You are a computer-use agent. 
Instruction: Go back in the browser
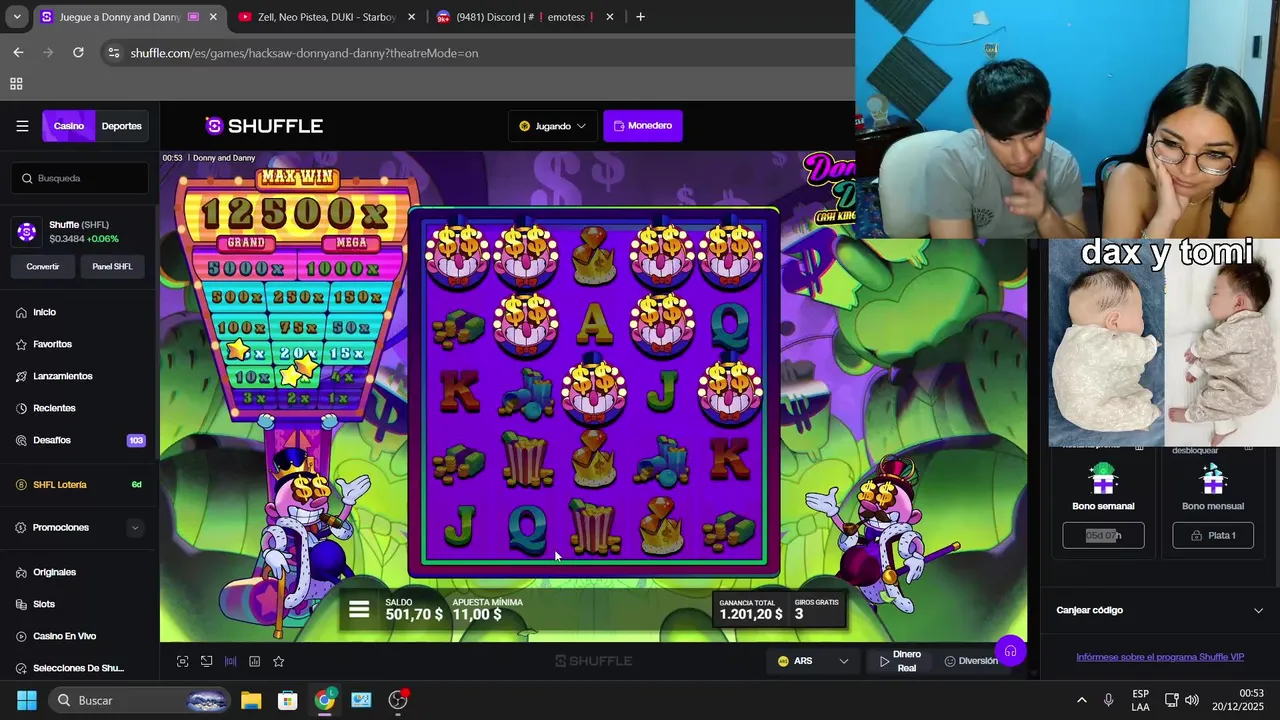[x=18, y=53]
